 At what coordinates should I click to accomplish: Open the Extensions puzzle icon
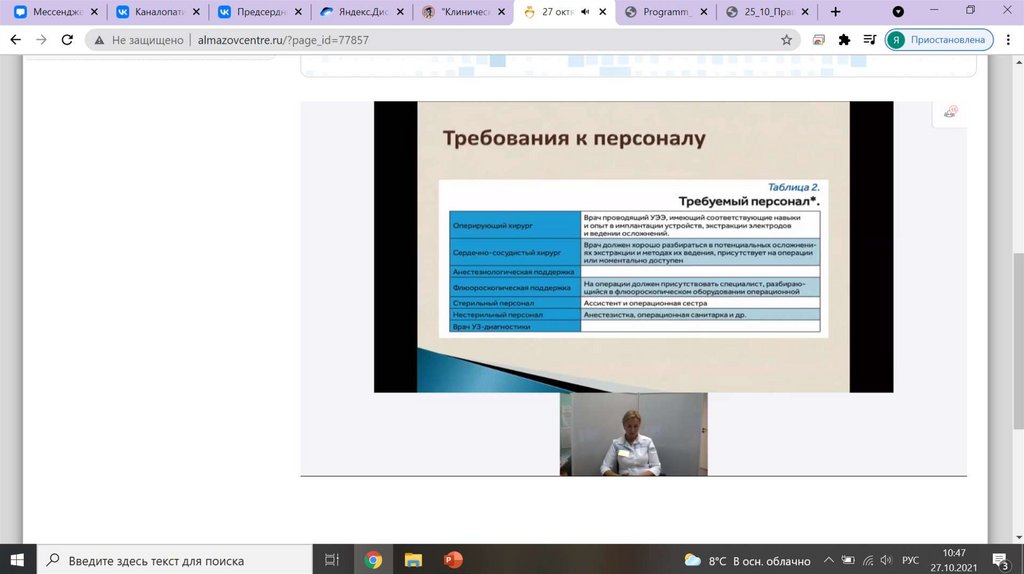pos(844,40)
